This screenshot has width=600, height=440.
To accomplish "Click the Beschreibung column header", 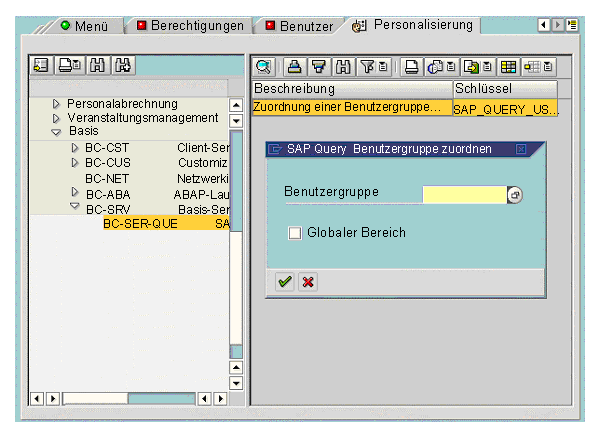I will point(352,89).
